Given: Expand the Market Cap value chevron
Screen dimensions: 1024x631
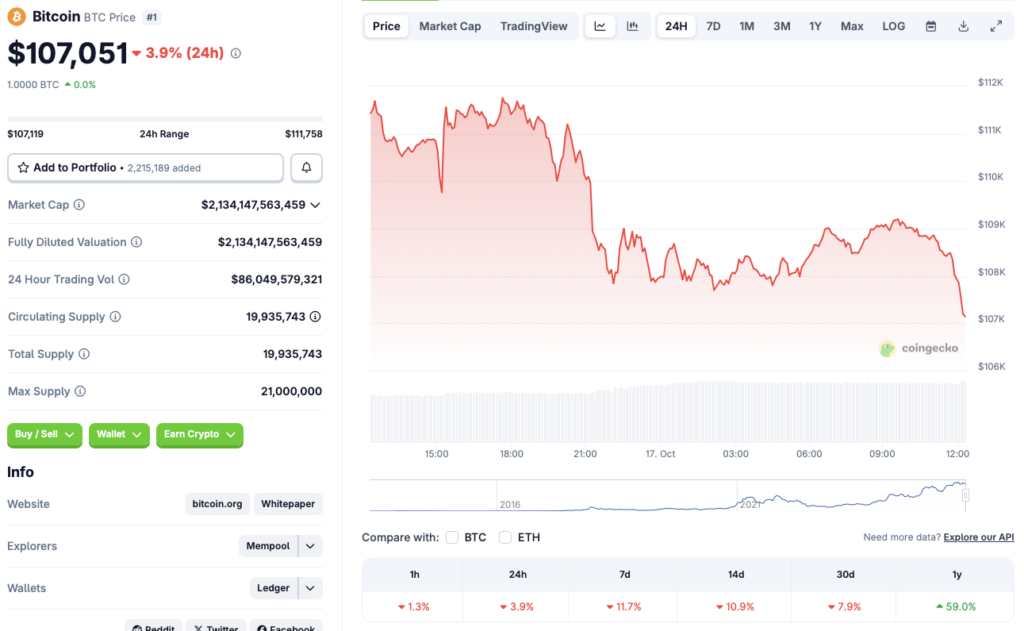Looking at the screenshot, I should pyautogui.click(x=316, y=205).
